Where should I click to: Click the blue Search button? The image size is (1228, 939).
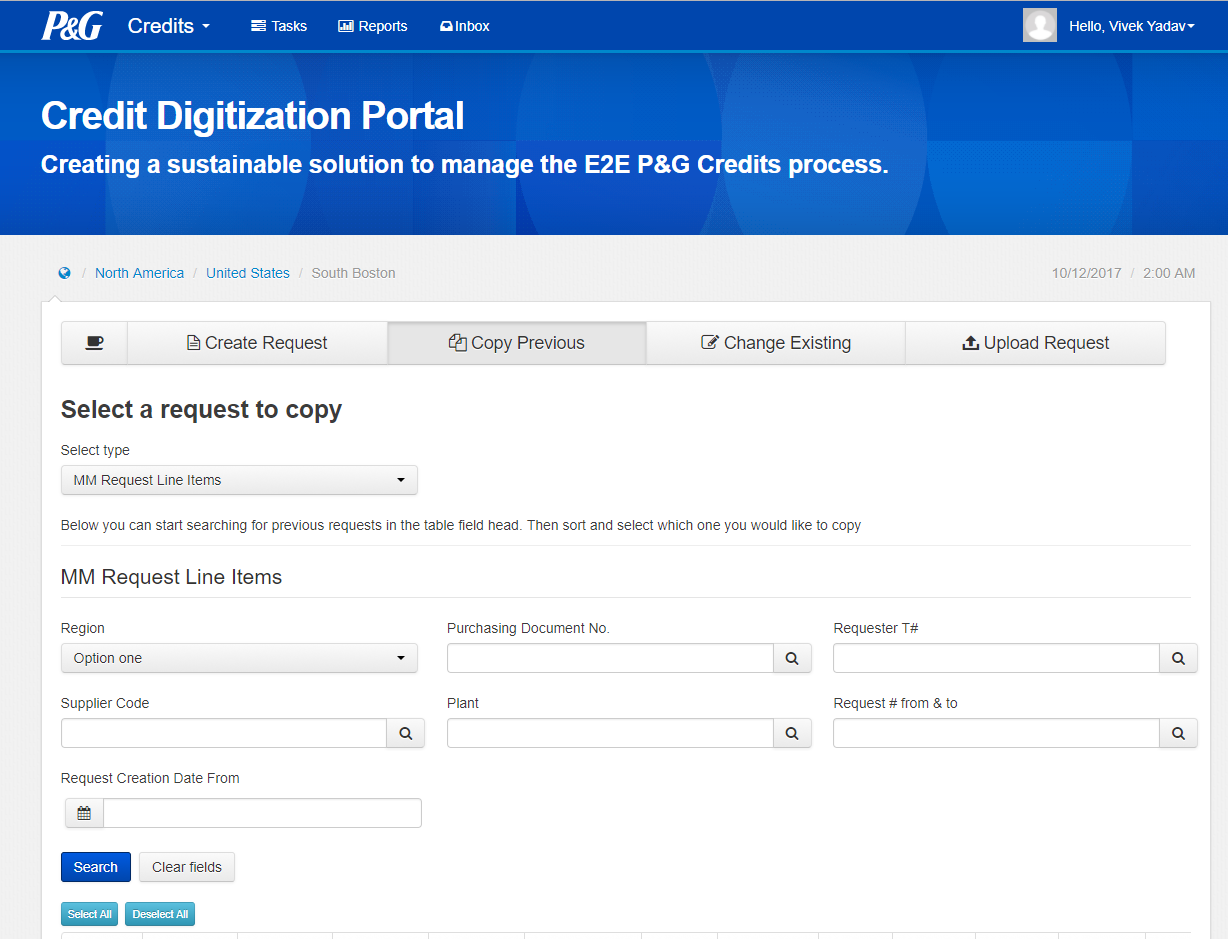pyautogui.click(x=96, y=867)
